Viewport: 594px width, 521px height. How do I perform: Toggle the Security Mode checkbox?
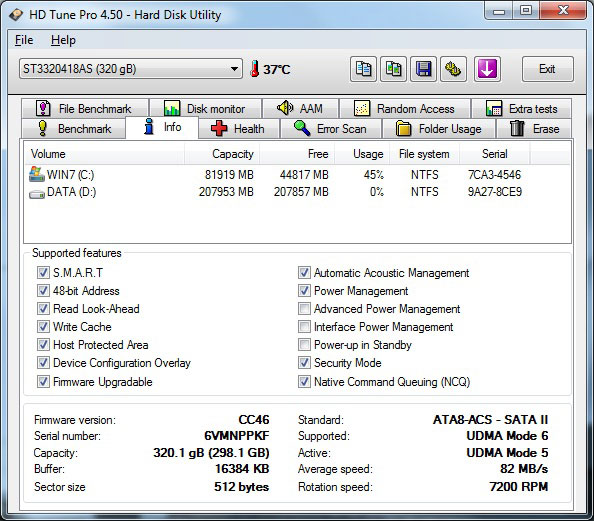304,363
